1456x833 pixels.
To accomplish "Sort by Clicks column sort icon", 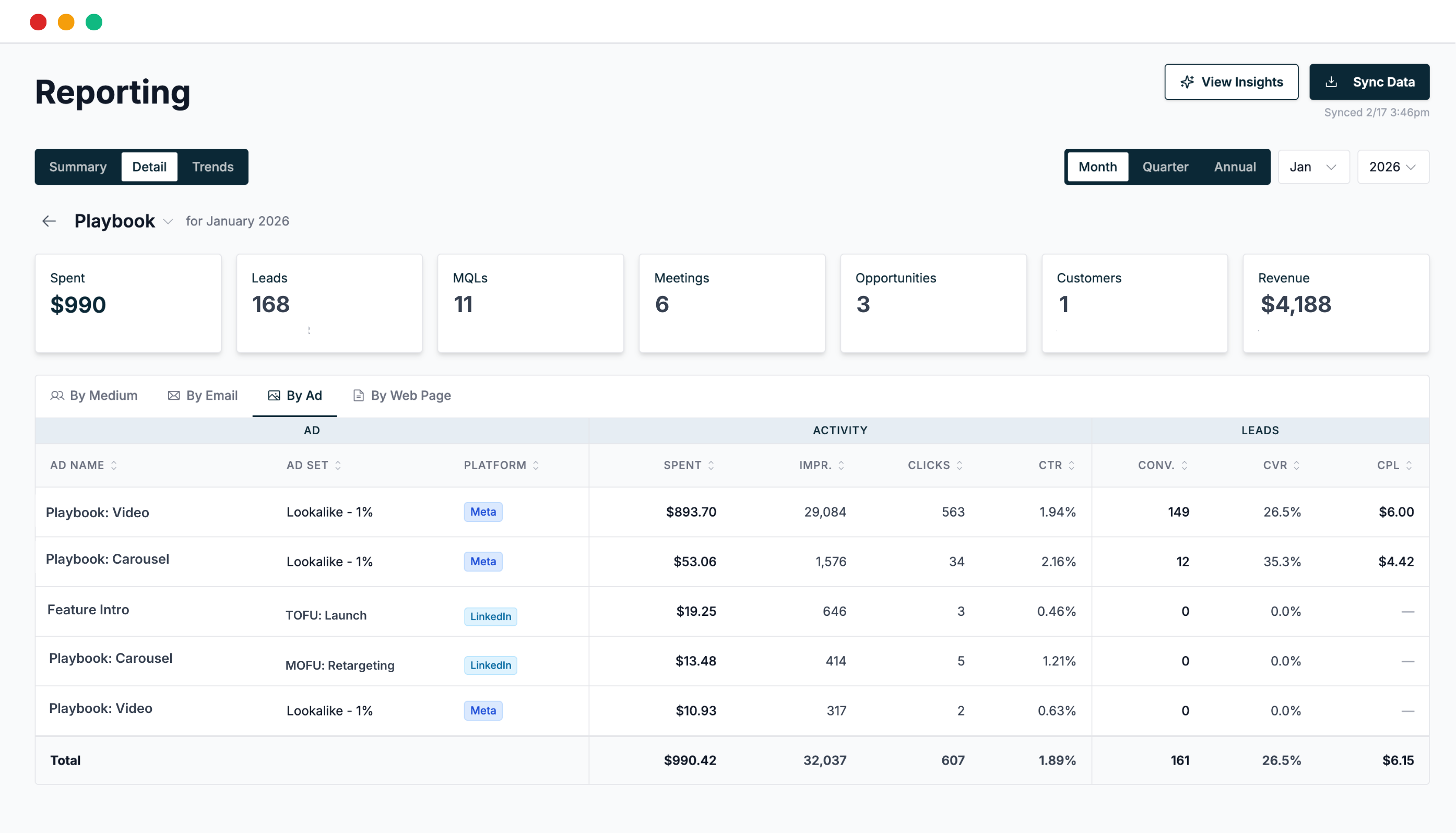I will (960, 465).
